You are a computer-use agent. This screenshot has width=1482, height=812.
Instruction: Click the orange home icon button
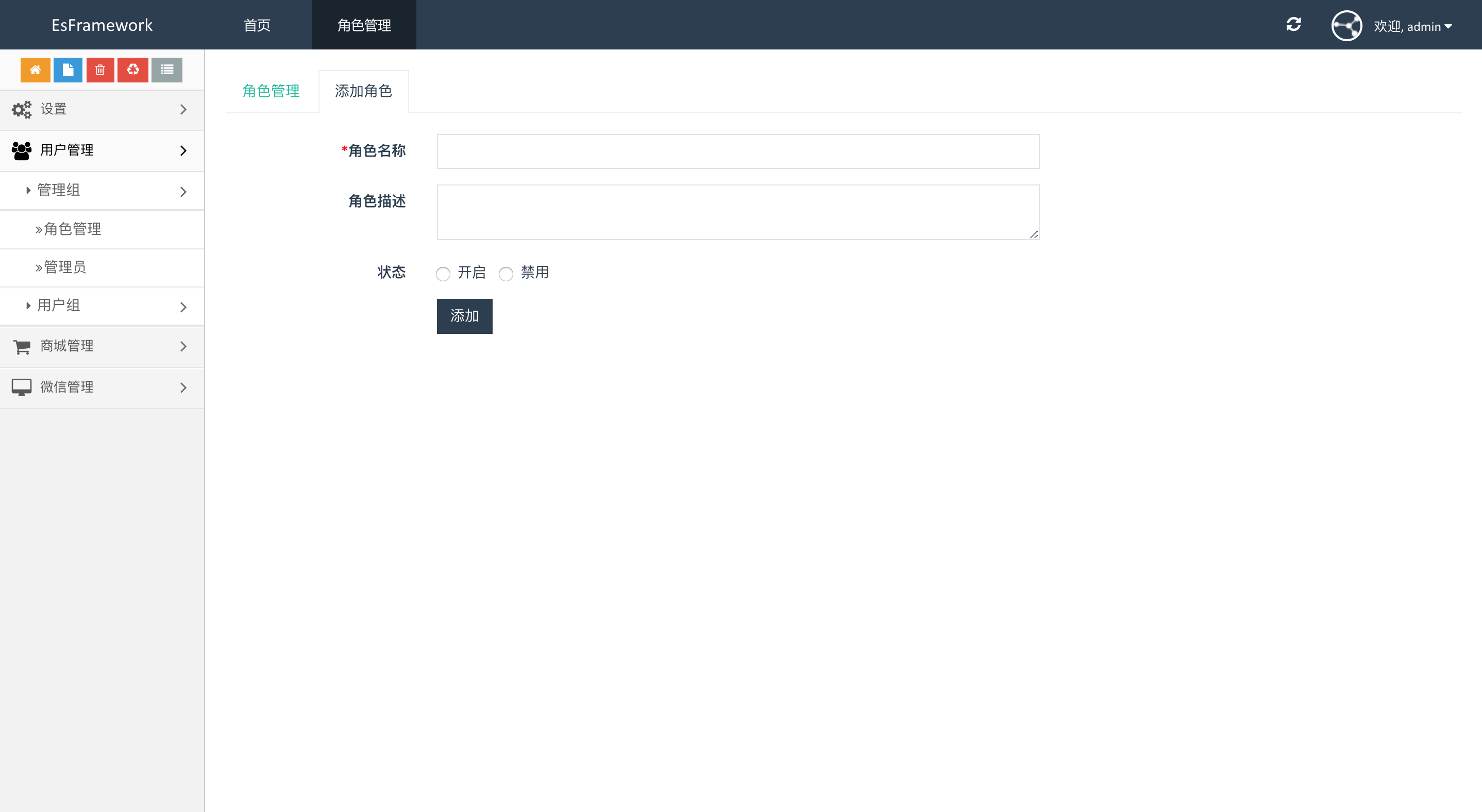click(35, 70)
